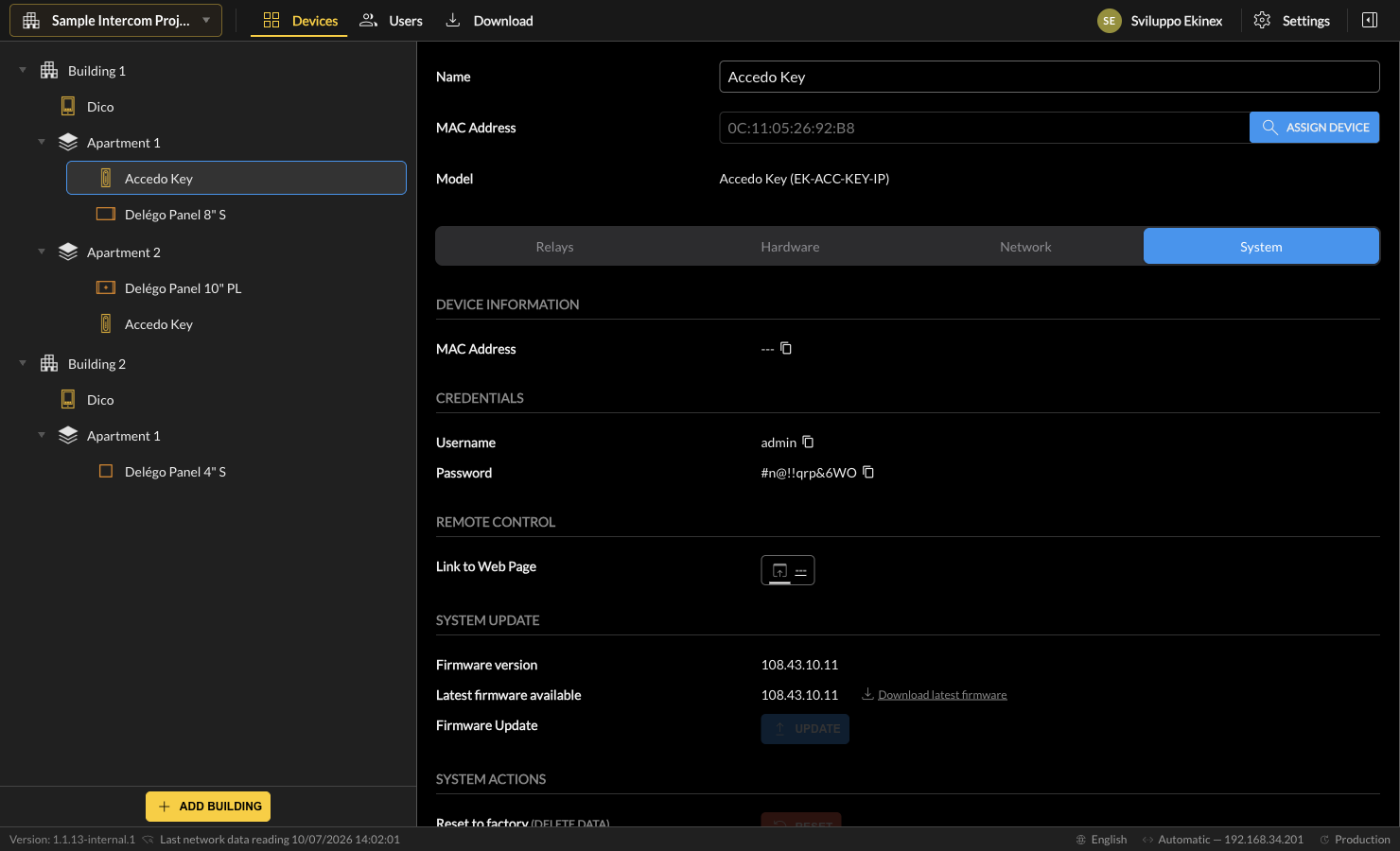Click the project building icon in the selector
The width and height of the screenshot is (1400, 851).
31,20
